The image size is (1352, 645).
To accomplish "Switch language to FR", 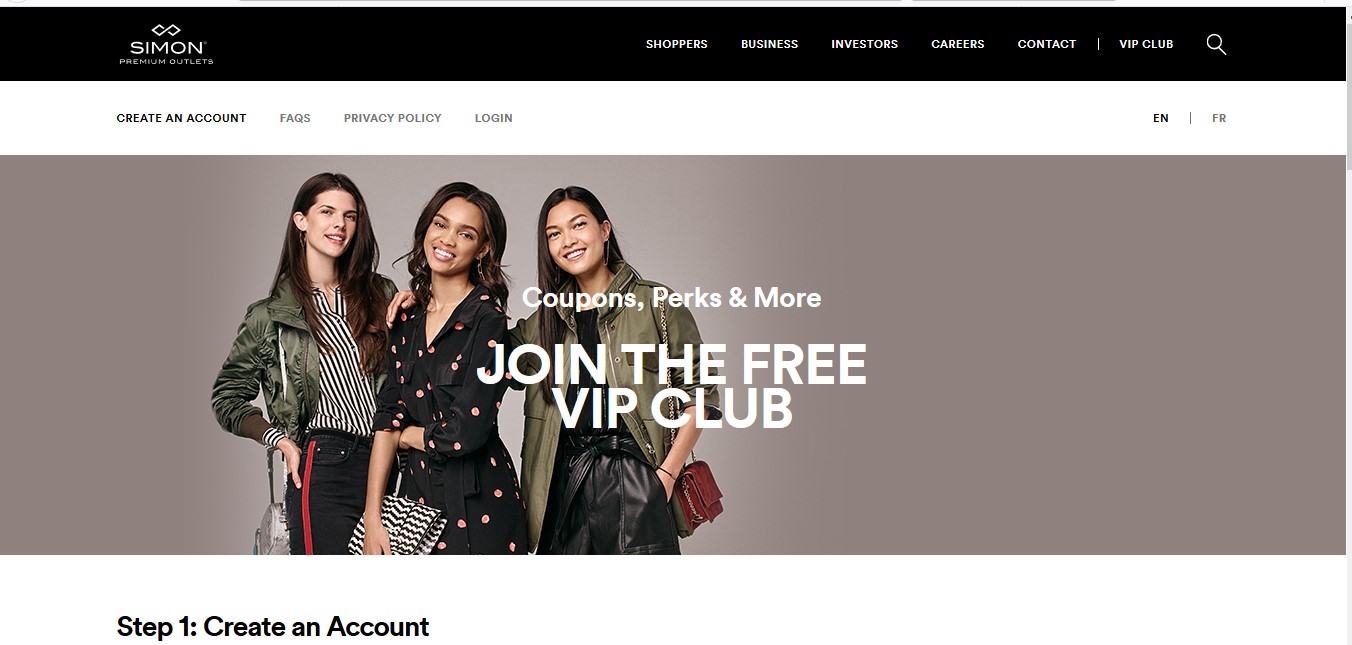I will [1219, 118].
